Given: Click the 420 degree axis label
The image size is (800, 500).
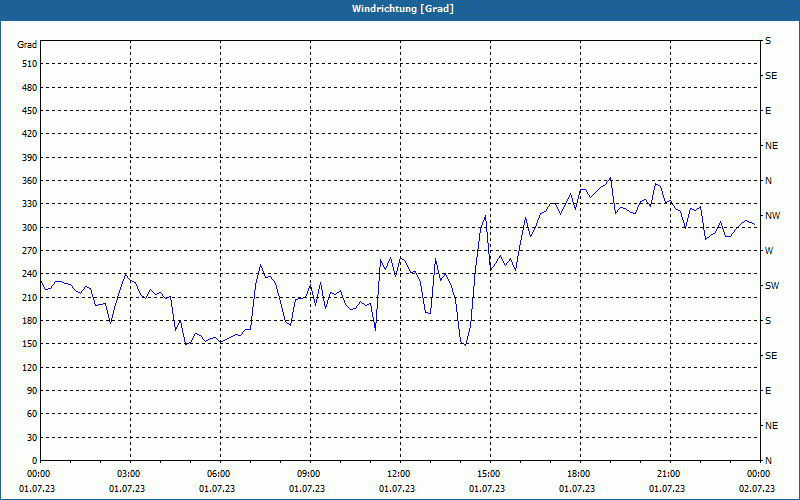Looking at the screenshot, I should [x=30, y=134].
